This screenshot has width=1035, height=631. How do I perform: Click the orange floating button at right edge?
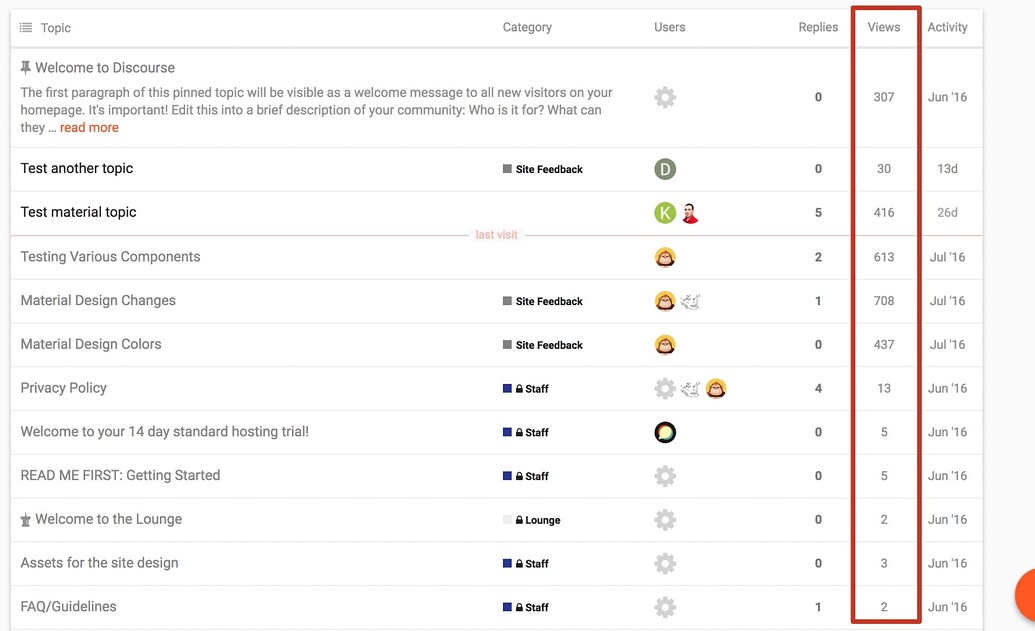pos(1026,596)
